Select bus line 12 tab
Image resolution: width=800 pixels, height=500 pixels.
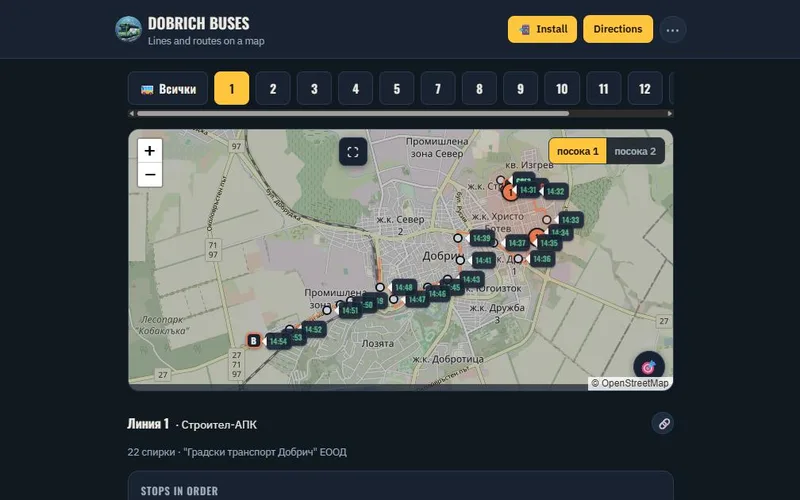pyautogui.click(x=645, y=89)
